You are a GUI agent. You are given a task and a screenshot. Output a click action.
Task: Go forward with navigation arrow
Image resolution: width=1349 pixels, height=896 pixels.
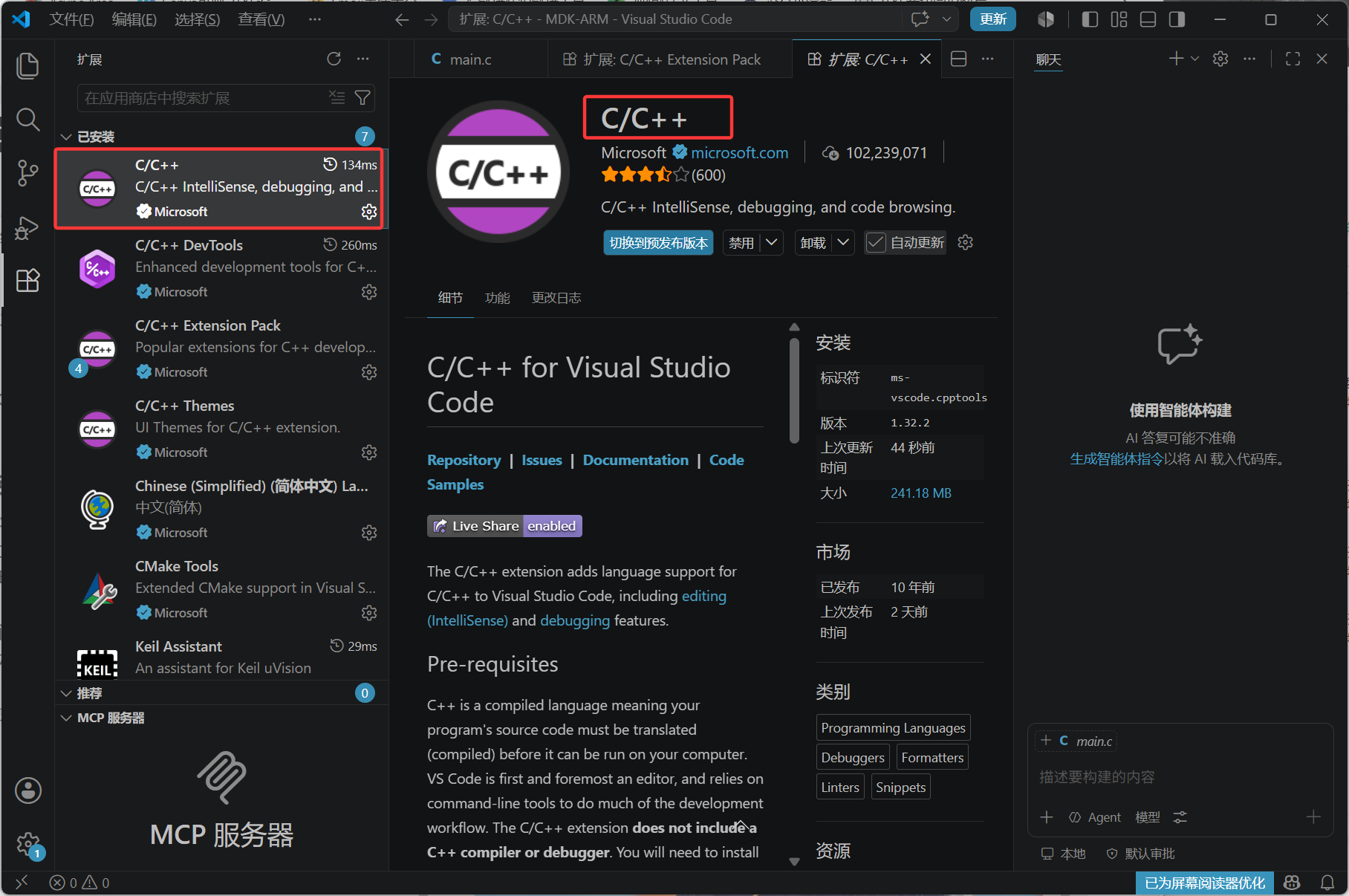click(431, 19)
